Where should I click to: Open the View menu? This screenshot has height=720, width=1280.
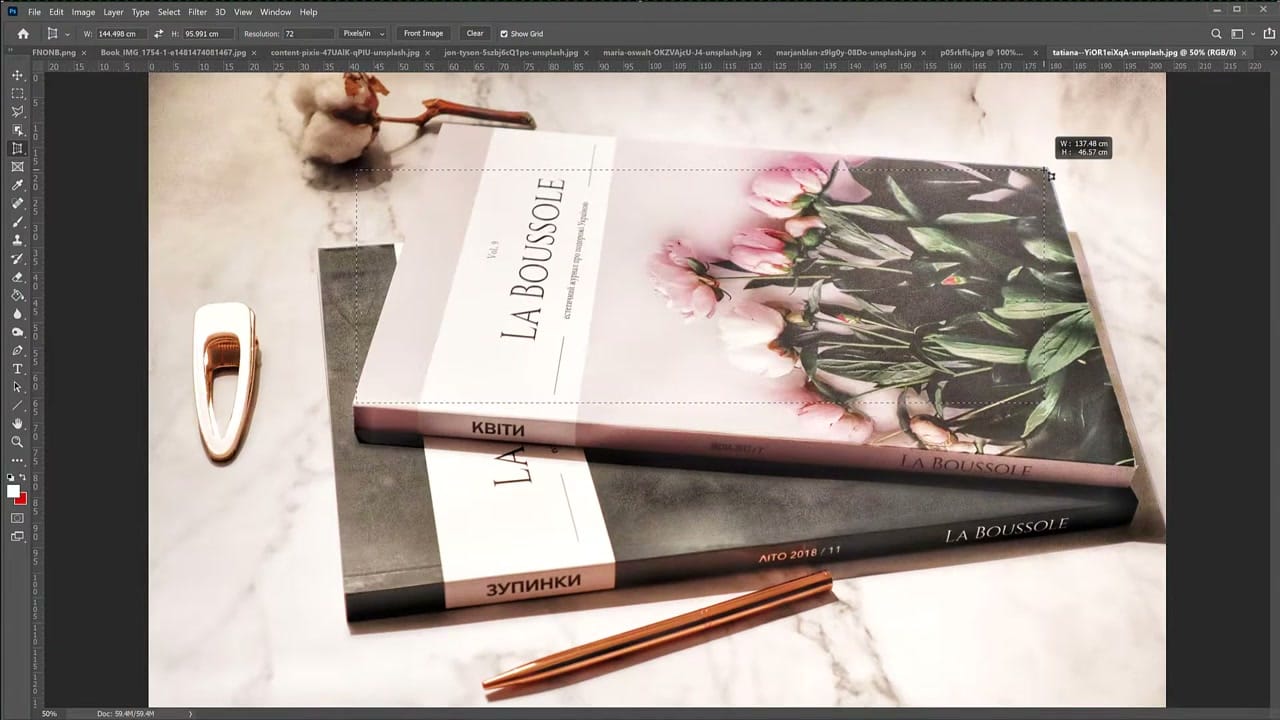[x=243, y=12]
